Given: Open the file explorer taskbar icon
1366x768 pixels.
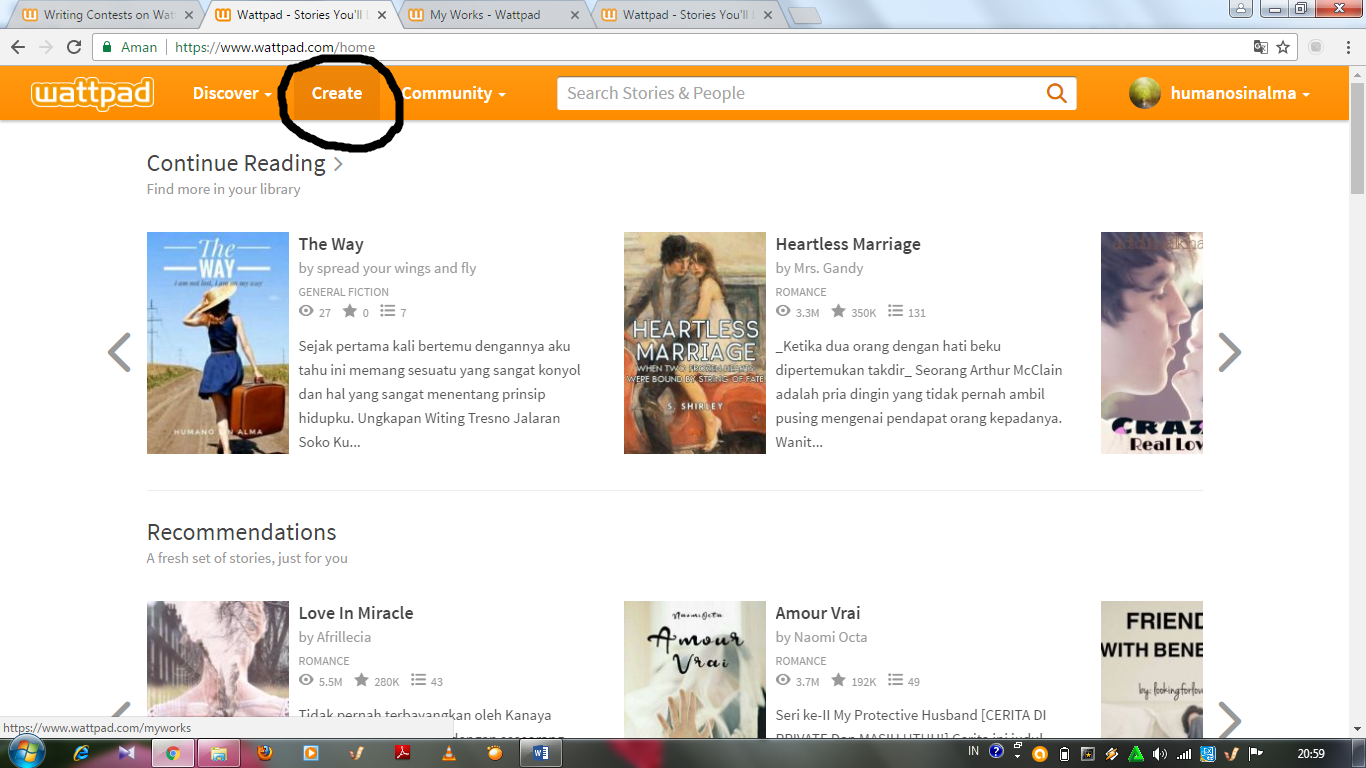Looking at the screenshot, I should pos(218,753).
